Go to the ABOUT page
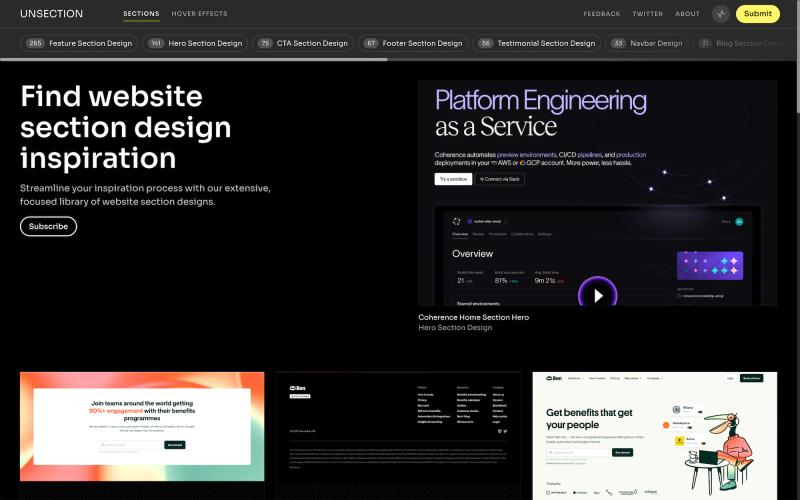 (687, 14)
